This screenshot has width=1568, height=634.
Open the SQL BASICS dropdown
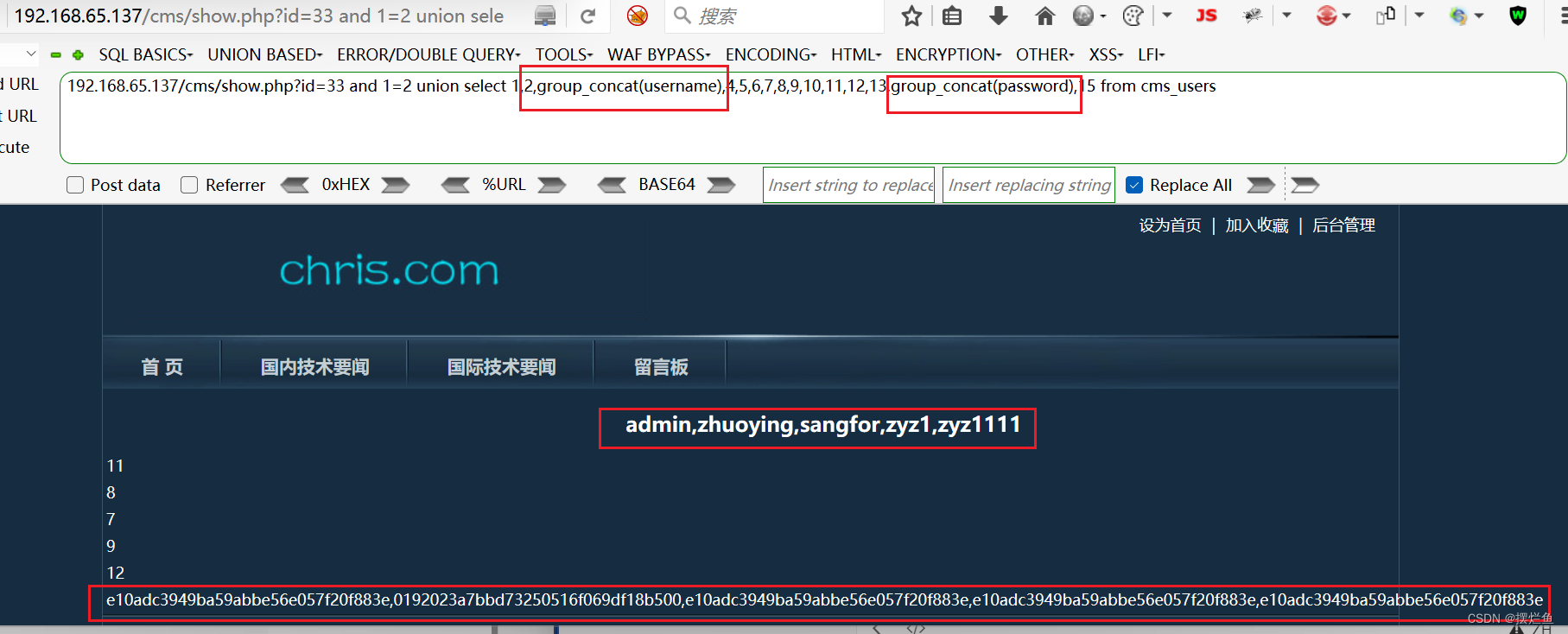[145, 54]
